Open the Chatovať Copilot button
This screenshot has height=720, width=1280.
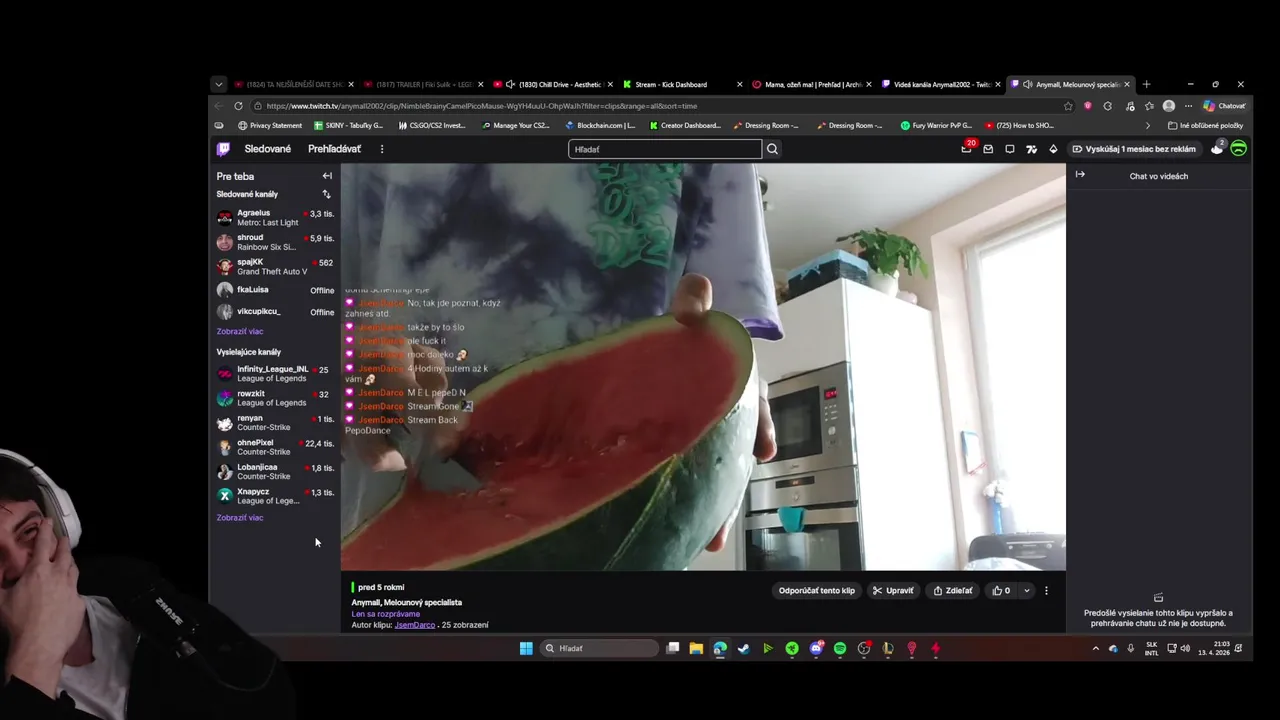pos(1224,106)
